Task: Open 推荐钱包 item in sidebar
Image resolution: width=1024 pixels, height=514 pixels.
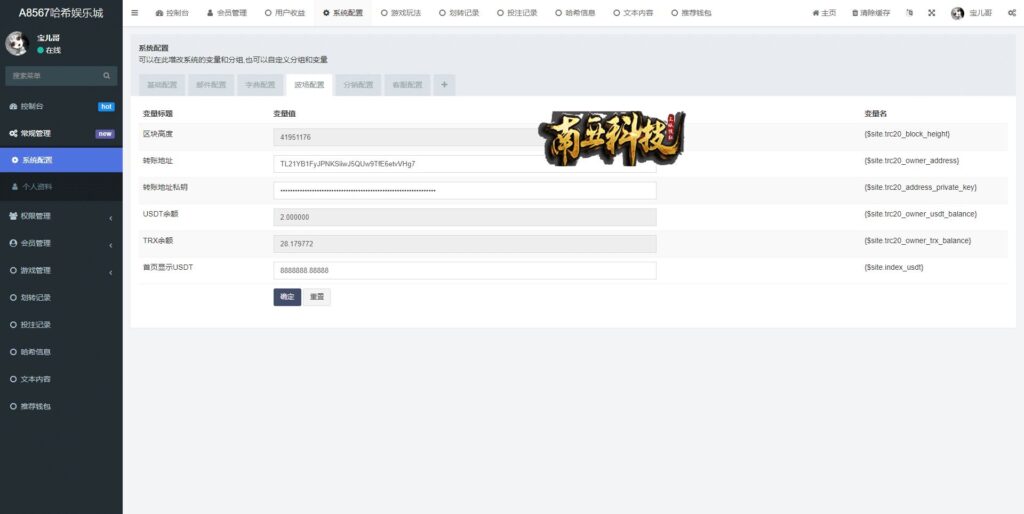Action: [x=61, y=406]
